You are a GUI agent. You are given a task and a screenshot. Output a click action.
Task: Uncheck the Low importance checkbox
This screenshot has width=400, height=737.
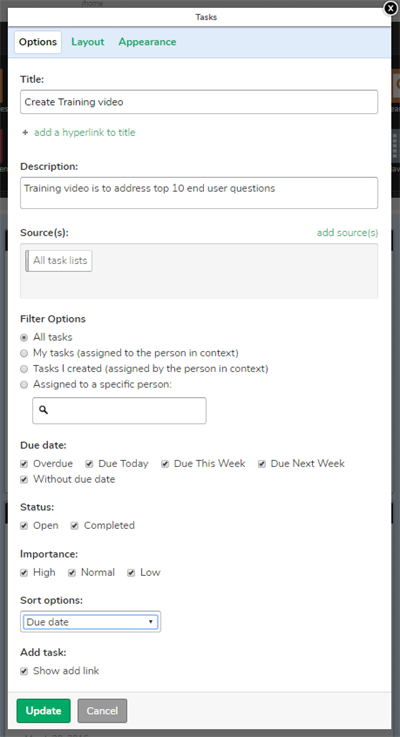(131, 573)
